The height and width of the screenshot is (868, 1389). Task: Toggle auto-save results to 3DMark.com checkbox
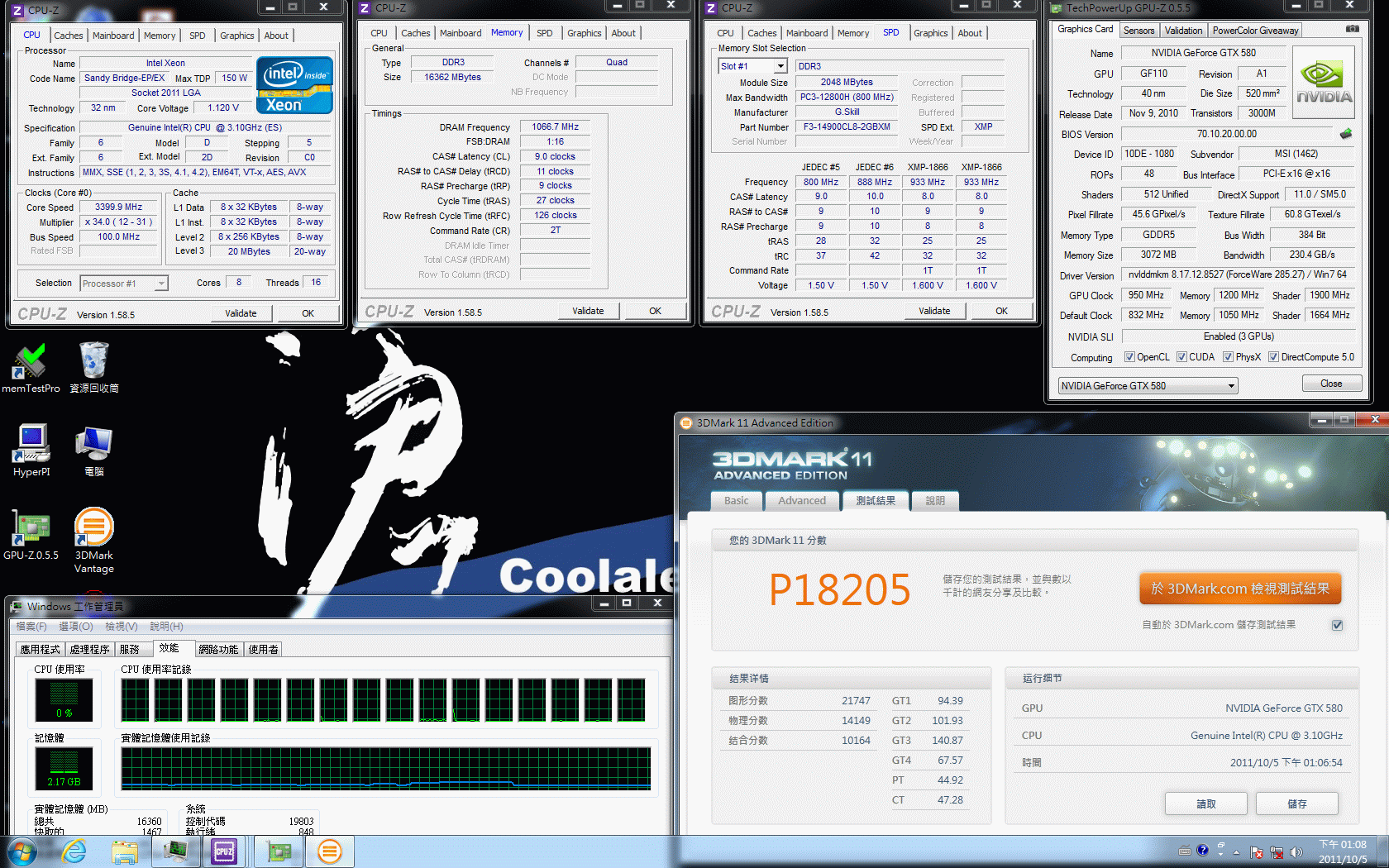point(1338,625)
